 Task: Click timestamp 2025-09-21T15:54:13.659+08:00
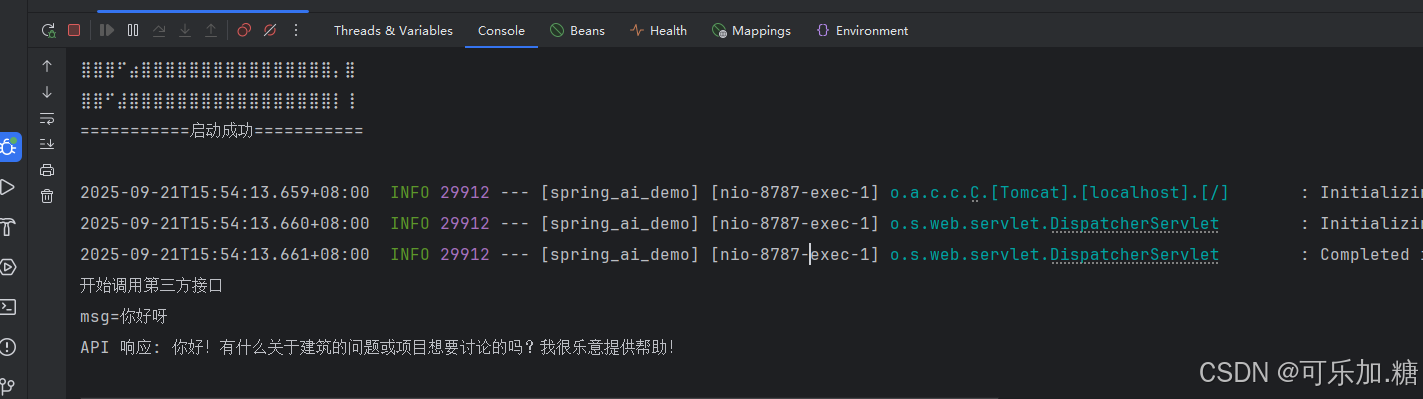(x=225, y=193)
